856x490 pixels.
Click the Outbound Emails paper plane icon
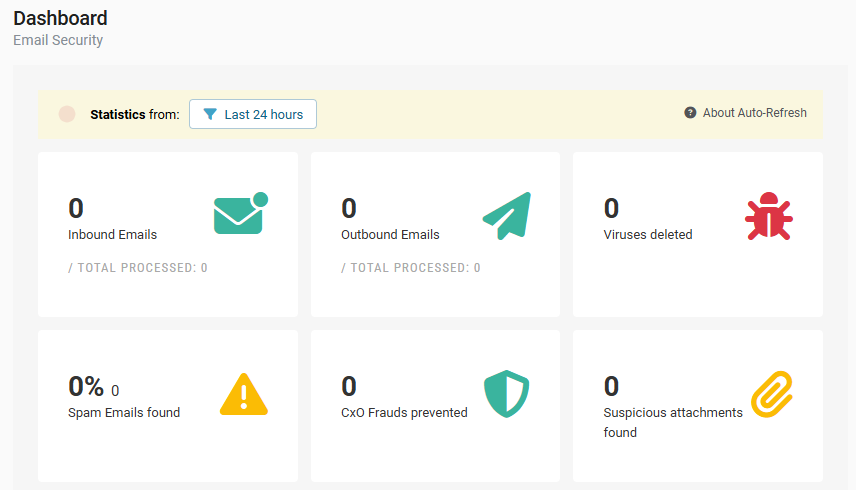(507, 215)
